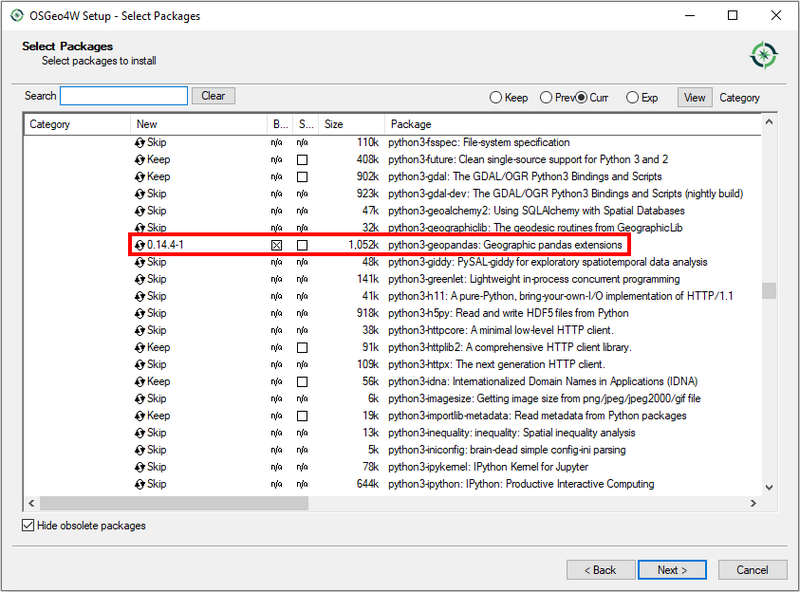Viewport: 800px width, 592px height.
Task: Click the Next button
Action: coord(671,570)
